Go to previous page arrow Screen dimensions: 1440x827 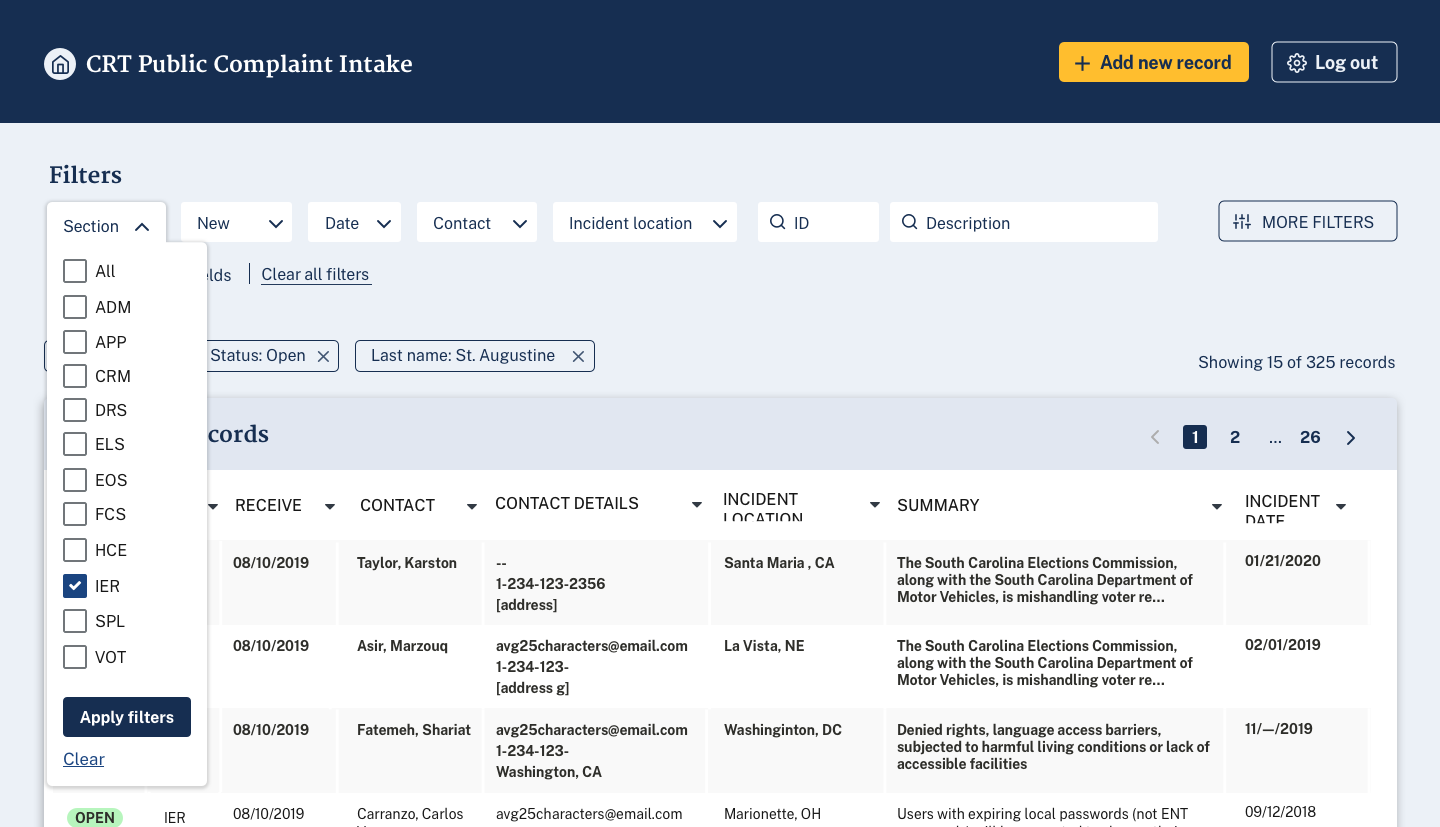(x=1155, y=437)
